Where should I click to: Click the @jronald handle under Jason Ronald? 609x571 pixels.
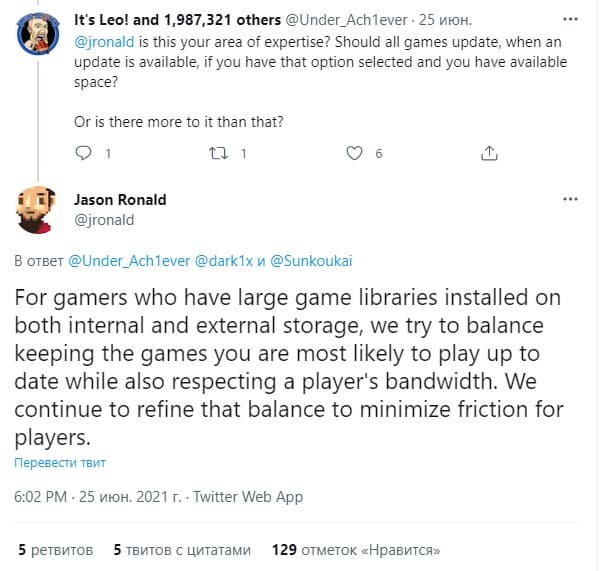pos(104,219)
